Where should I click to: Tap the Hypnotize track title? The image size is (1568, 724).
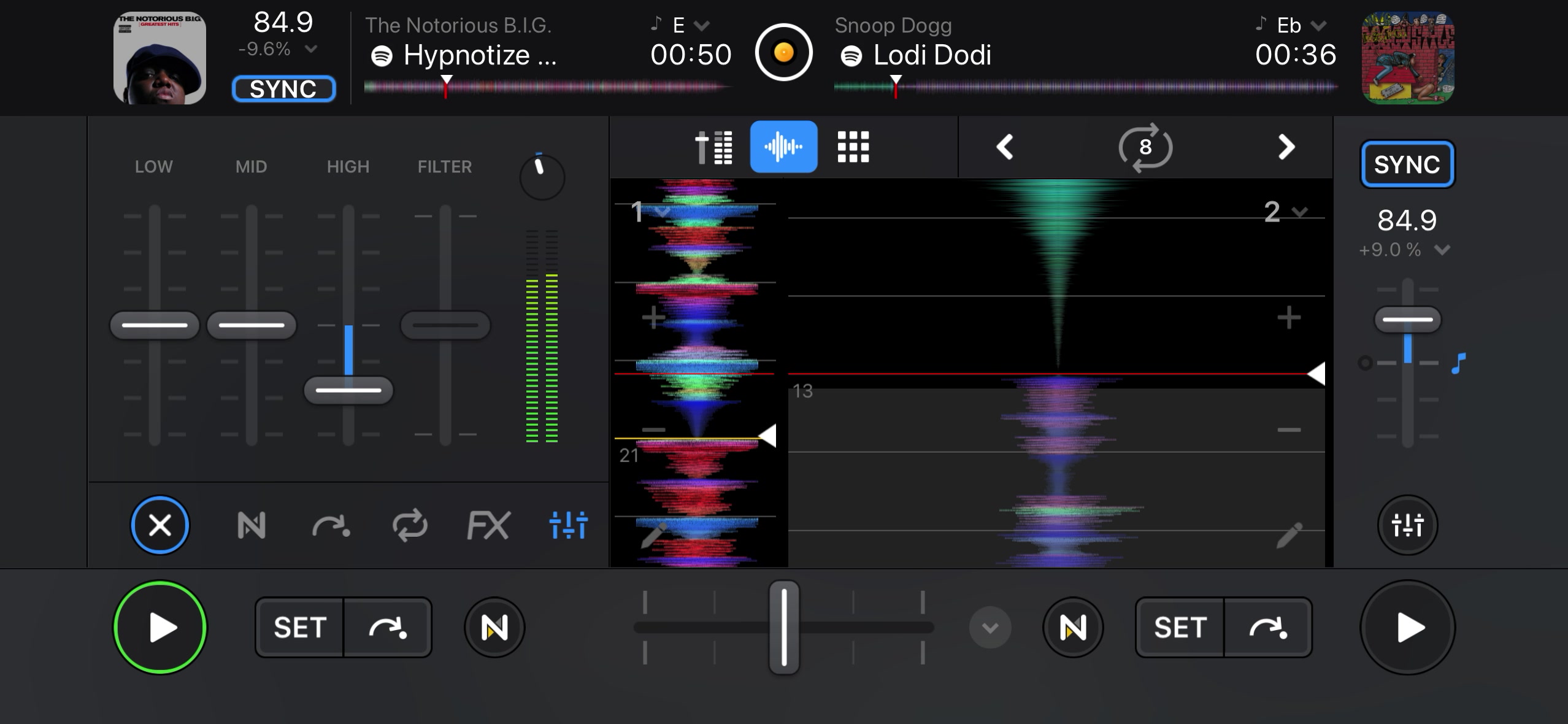tap(480, 55)
